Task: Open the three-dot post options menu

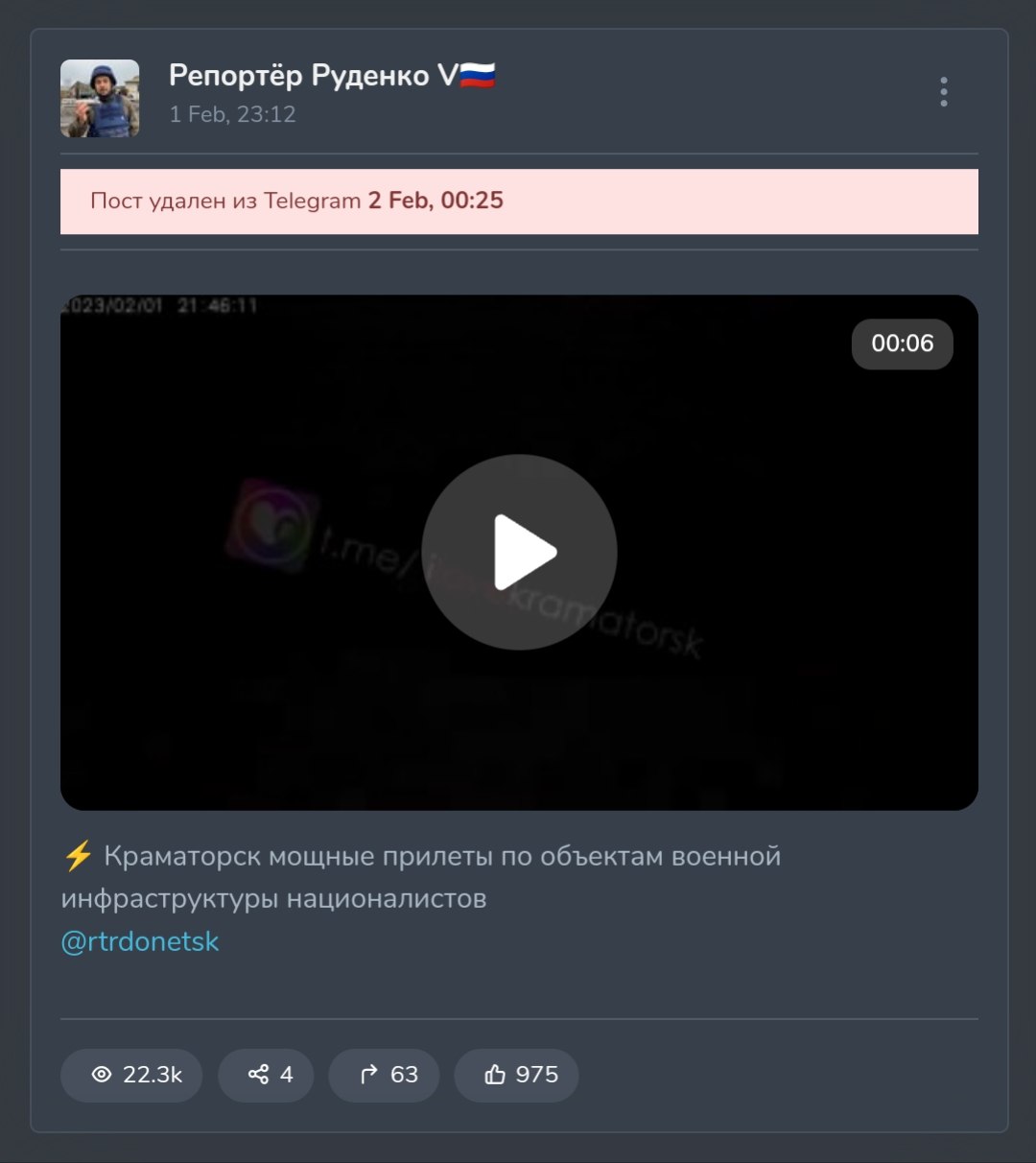Action: pos(944,92)
